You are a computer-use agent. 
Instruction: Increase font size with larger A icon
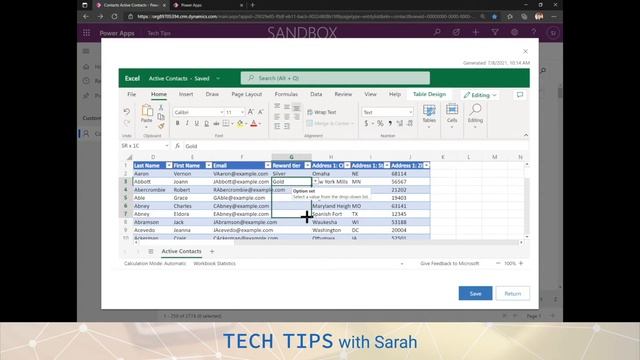[x=251, y=112]
